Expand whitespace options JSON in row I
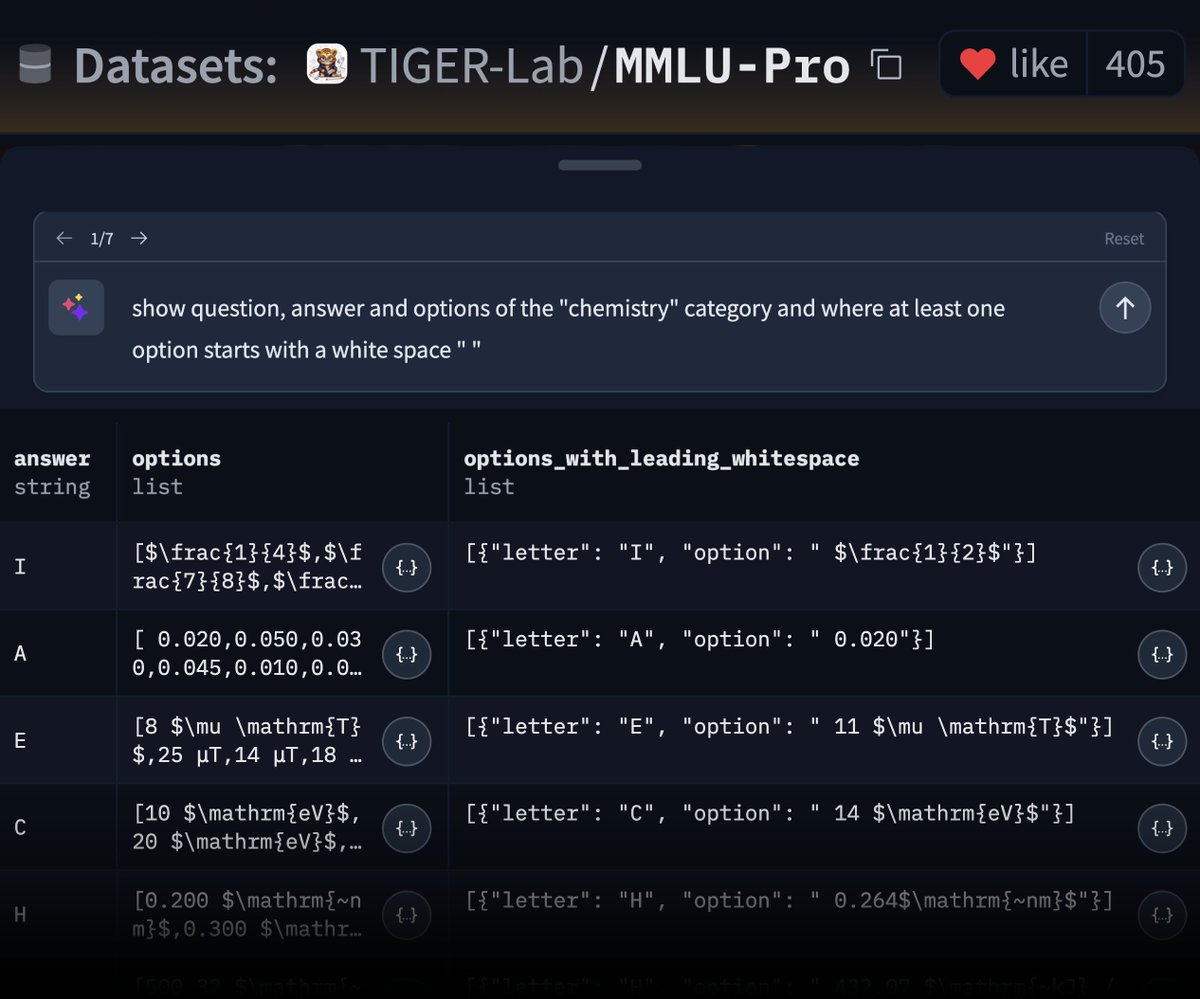This screenshot has height=999, width=1200. pyautogui.click(x=1162, y=568)
